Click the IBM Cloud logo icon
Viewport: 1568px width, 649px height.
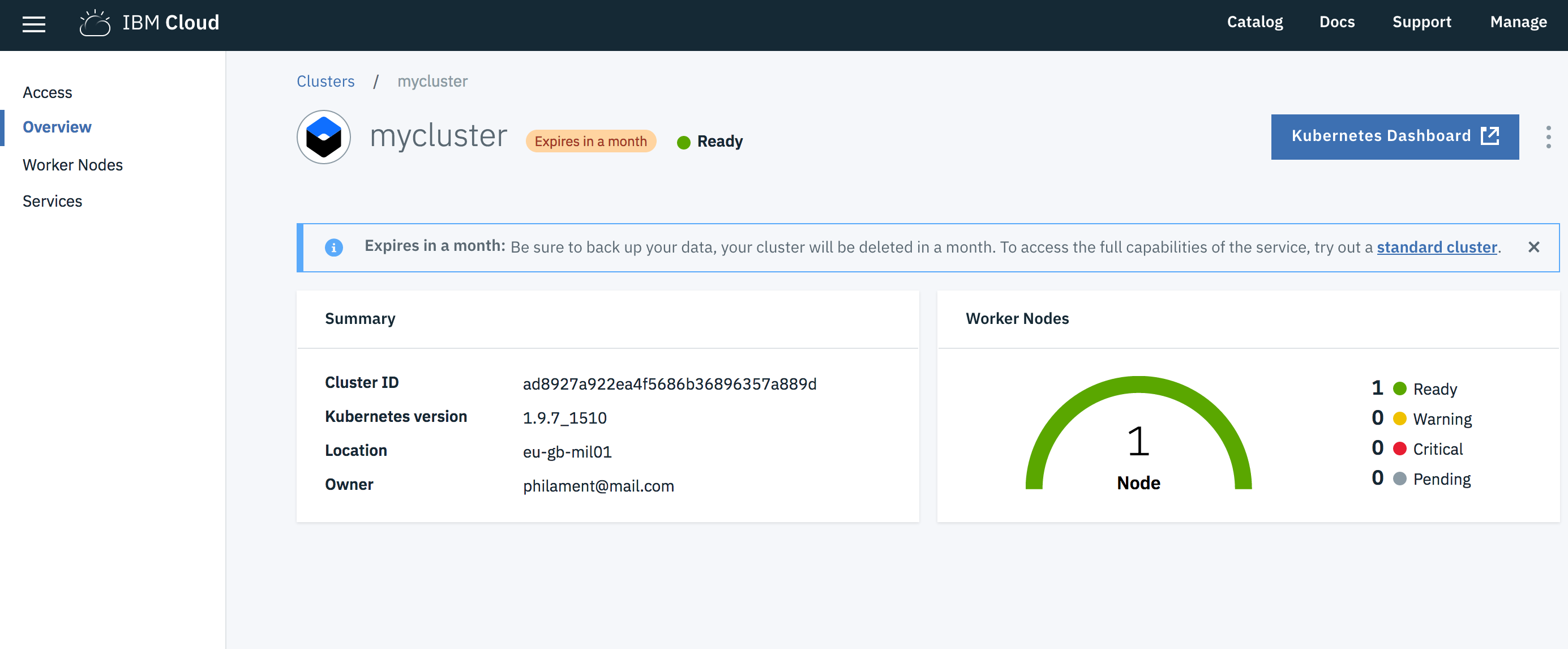(95, 23)
